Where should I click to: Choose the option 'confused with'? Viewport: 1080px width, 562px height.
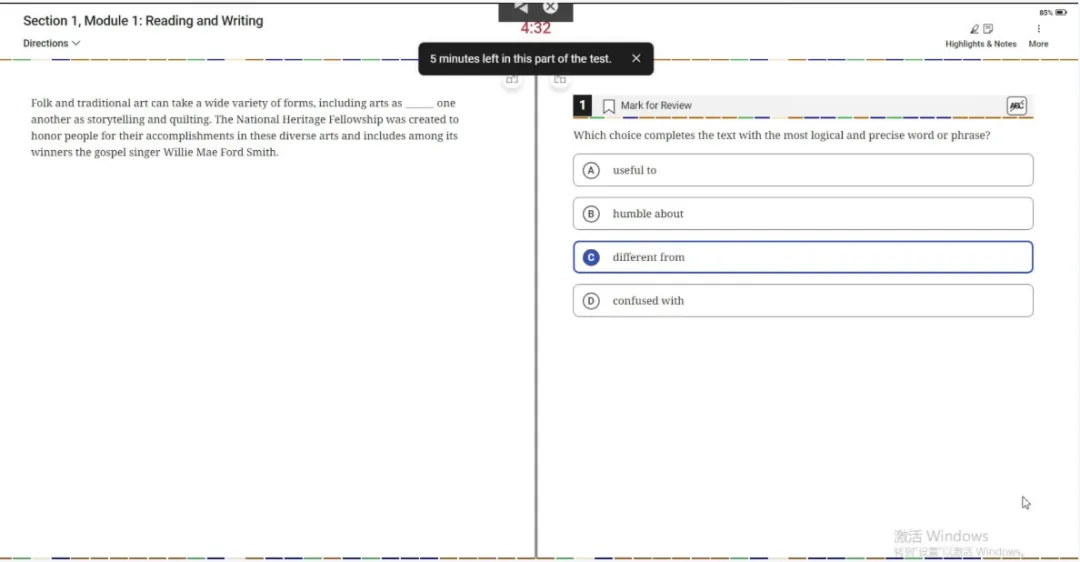(802, 301)
